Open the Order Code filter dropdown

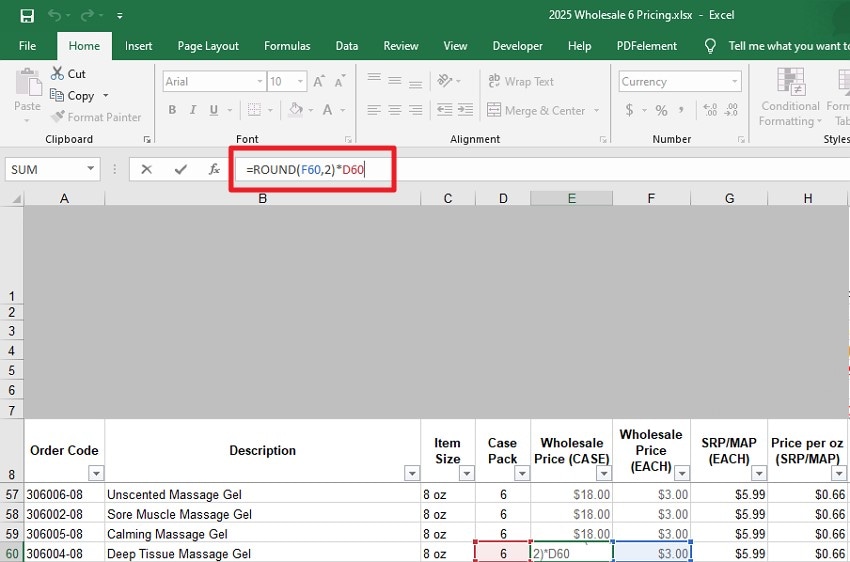click(x=96, y=474)
